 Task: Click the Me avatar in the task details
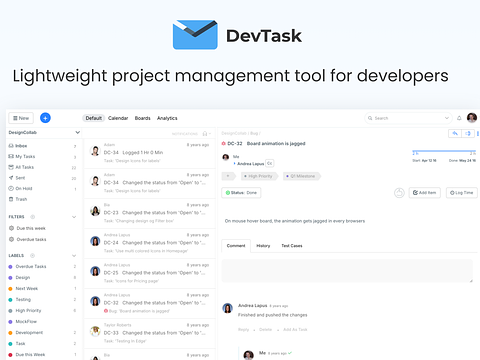tap(226, 157)
